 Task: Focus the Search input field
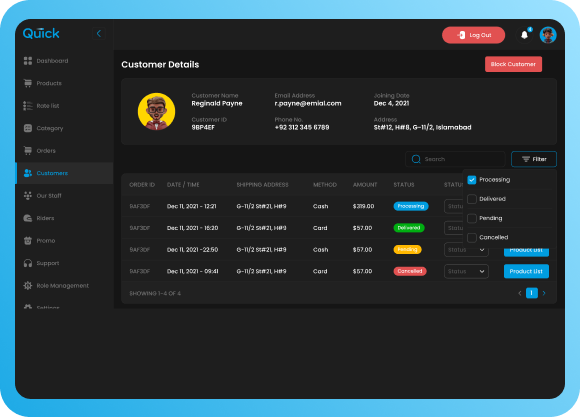coord(455,159)
